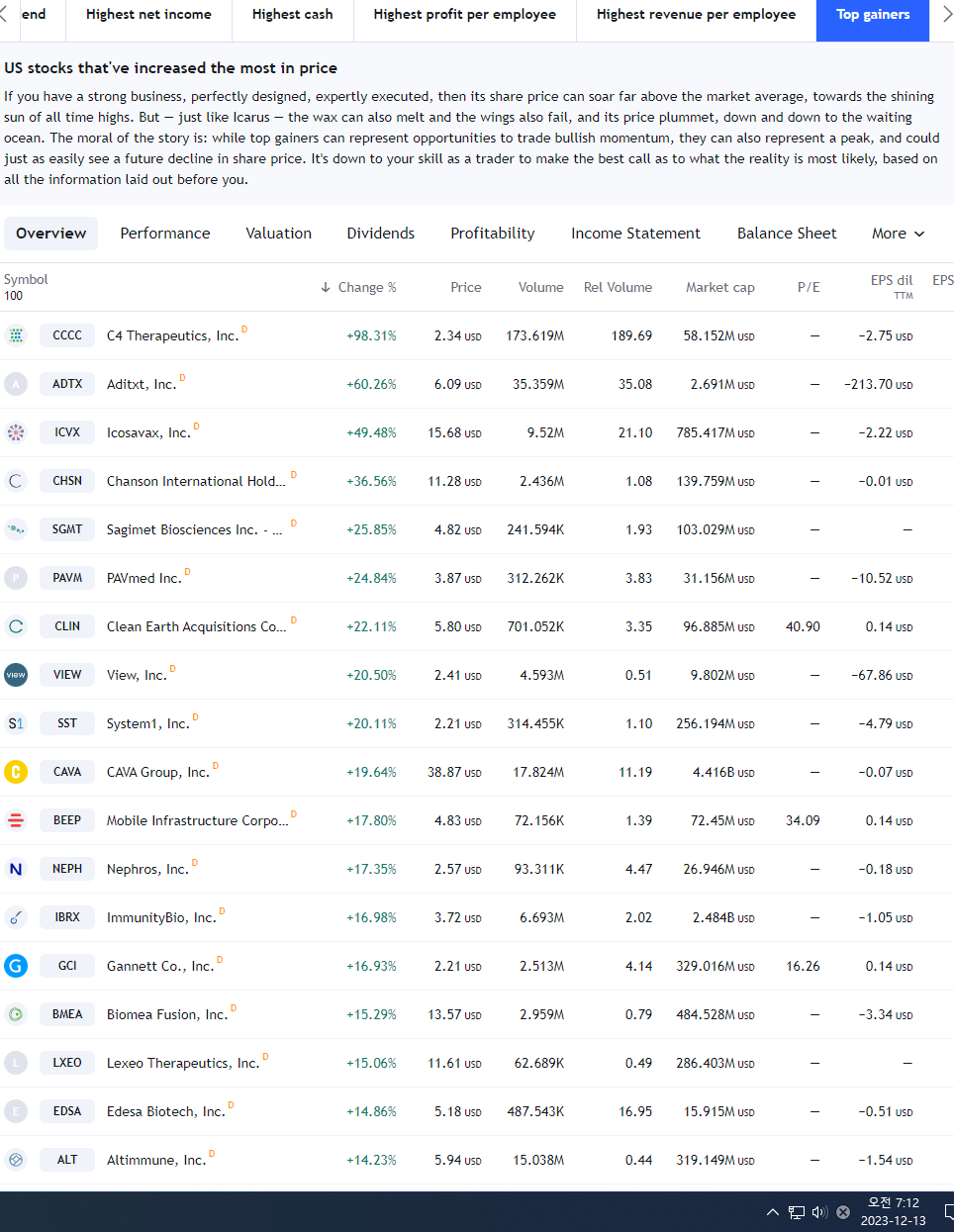Switch to the Profitability tab
This screenshot has height=1232, width=954.
pyautogui.click(x=493, y=234)
